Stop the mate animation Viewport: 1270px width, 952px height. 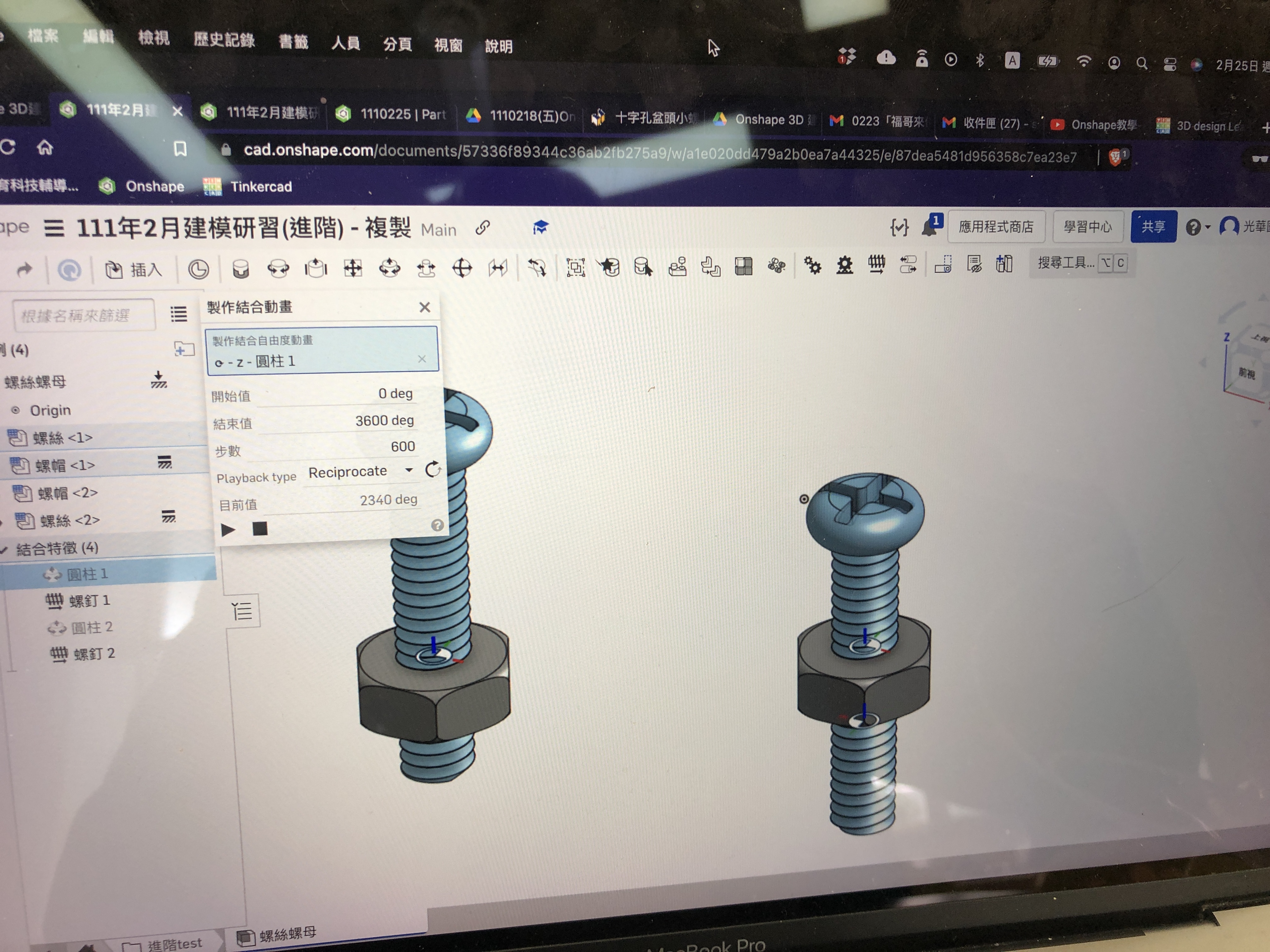(260, 529)
